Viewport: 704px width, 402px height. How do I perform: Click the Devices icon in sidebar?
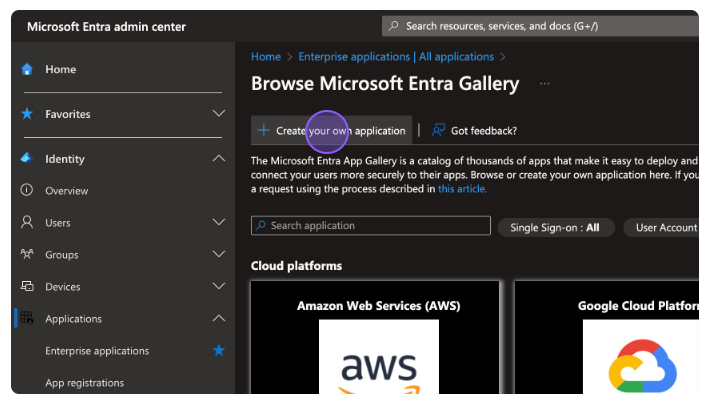pyautogui.click(x=27, y=286)
